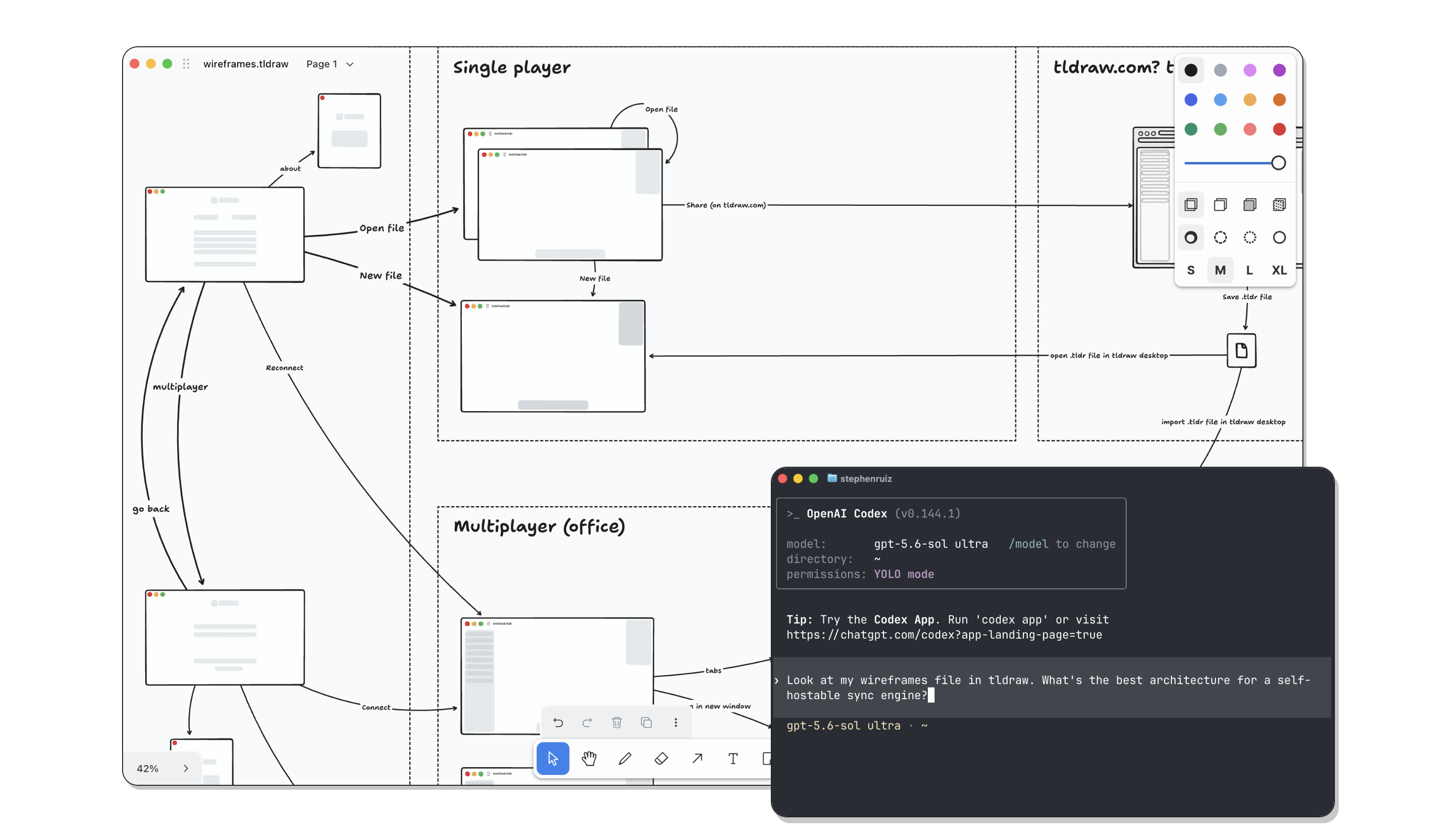This screenshot has height=836, width=1456.
Task: Pick the yellow color swatch
Action: pyautogui.click(x=1249, y=99)
